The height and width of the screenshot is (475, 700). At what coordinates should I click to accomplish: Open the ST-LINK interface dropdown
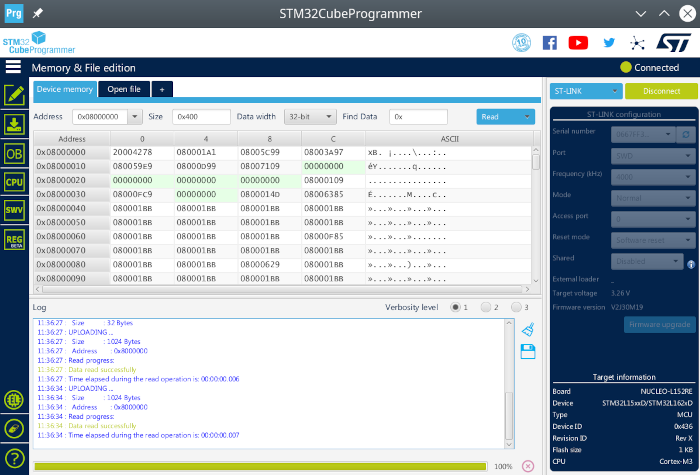pos(586,91)
